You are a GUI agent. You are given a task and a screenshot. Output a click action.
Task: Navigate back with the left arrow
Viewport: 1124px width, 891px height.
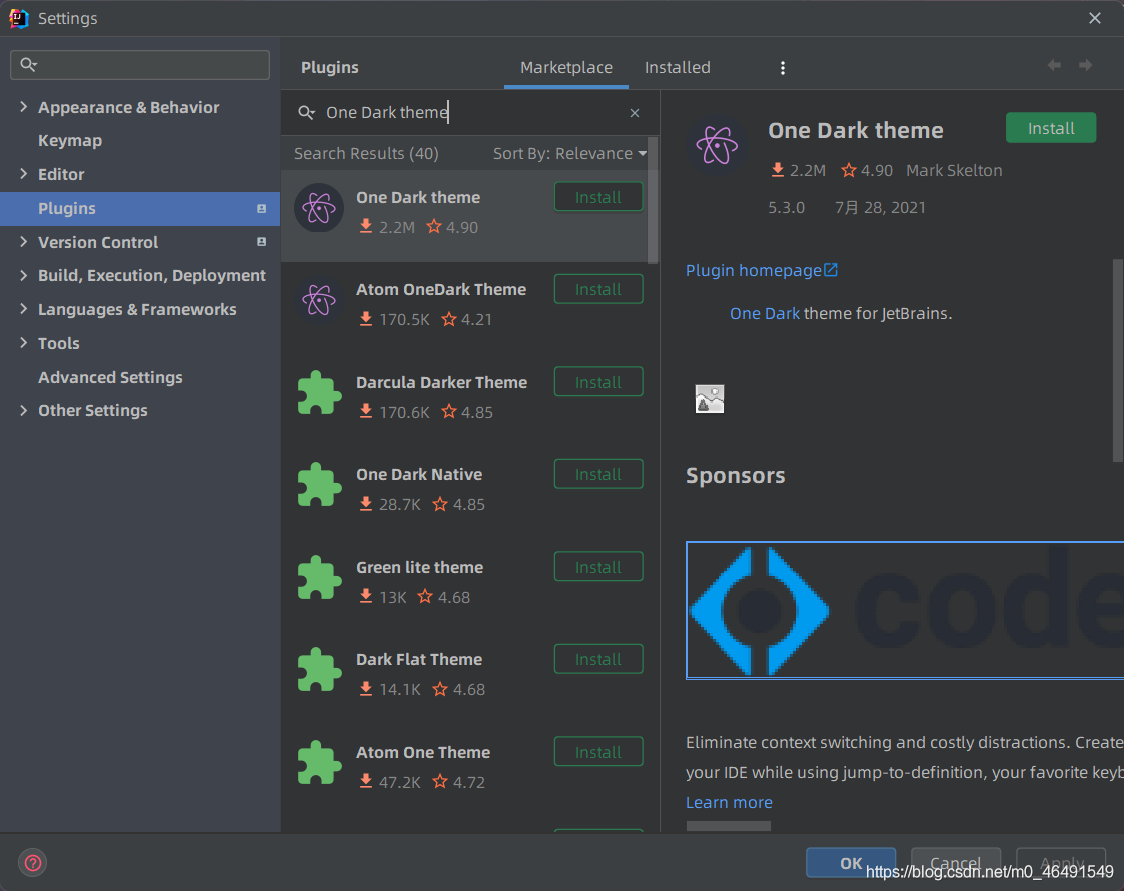point(1054,65)
